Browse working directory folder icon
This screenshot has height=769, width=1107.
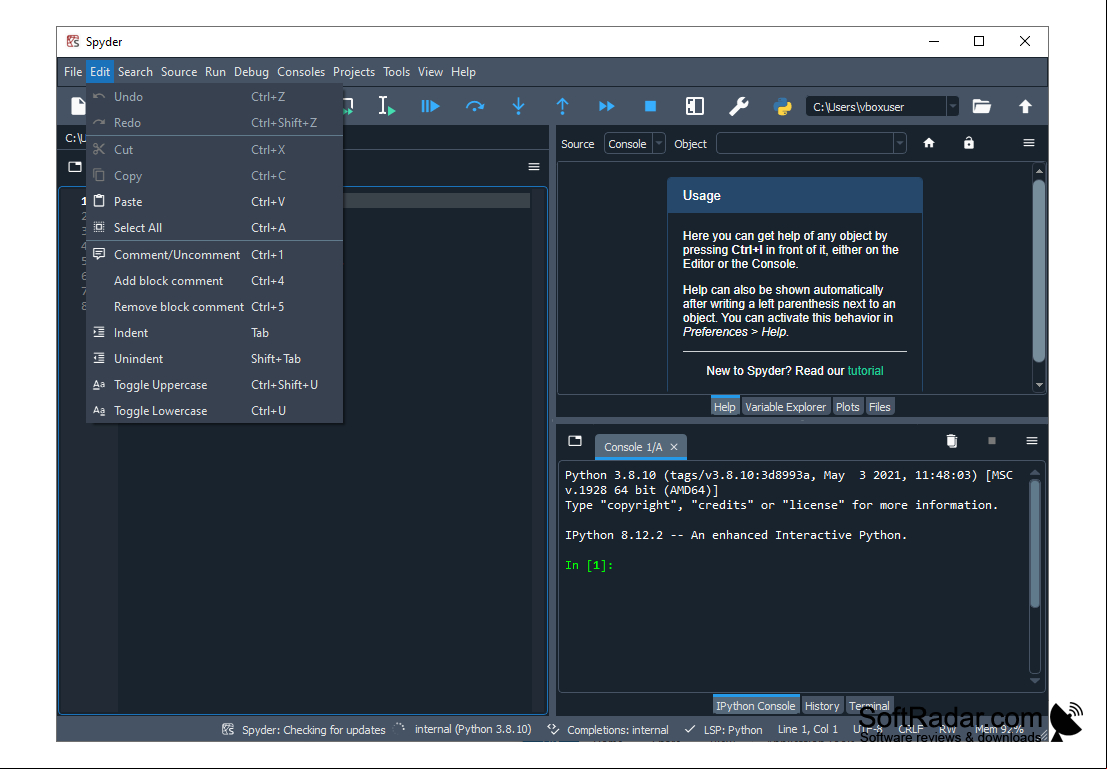(x=981, y=106)
